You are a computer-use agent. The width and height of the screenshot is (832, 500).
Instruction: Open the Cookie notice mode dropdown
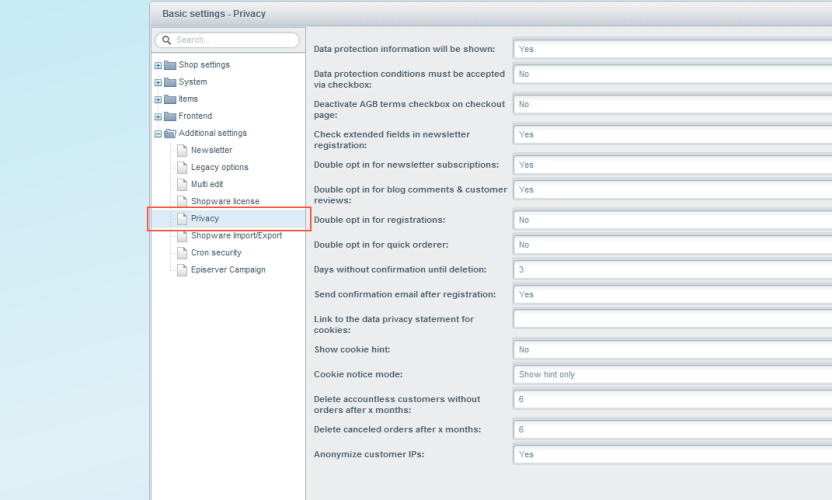(672, 374)
